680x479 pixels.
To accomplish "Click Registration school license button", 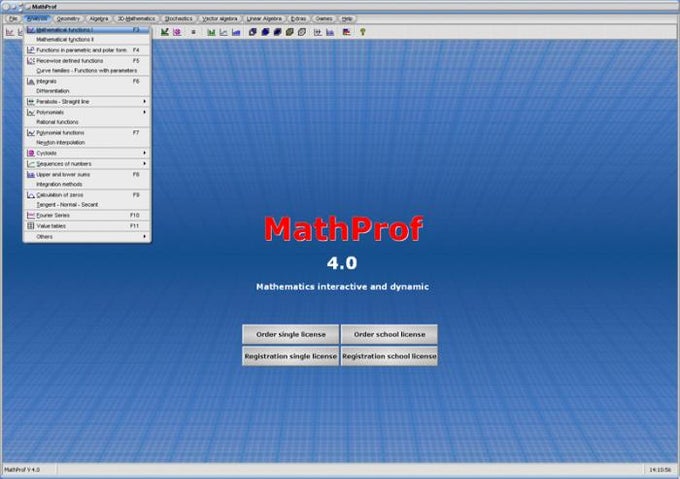I will click(x=389, y=356).
